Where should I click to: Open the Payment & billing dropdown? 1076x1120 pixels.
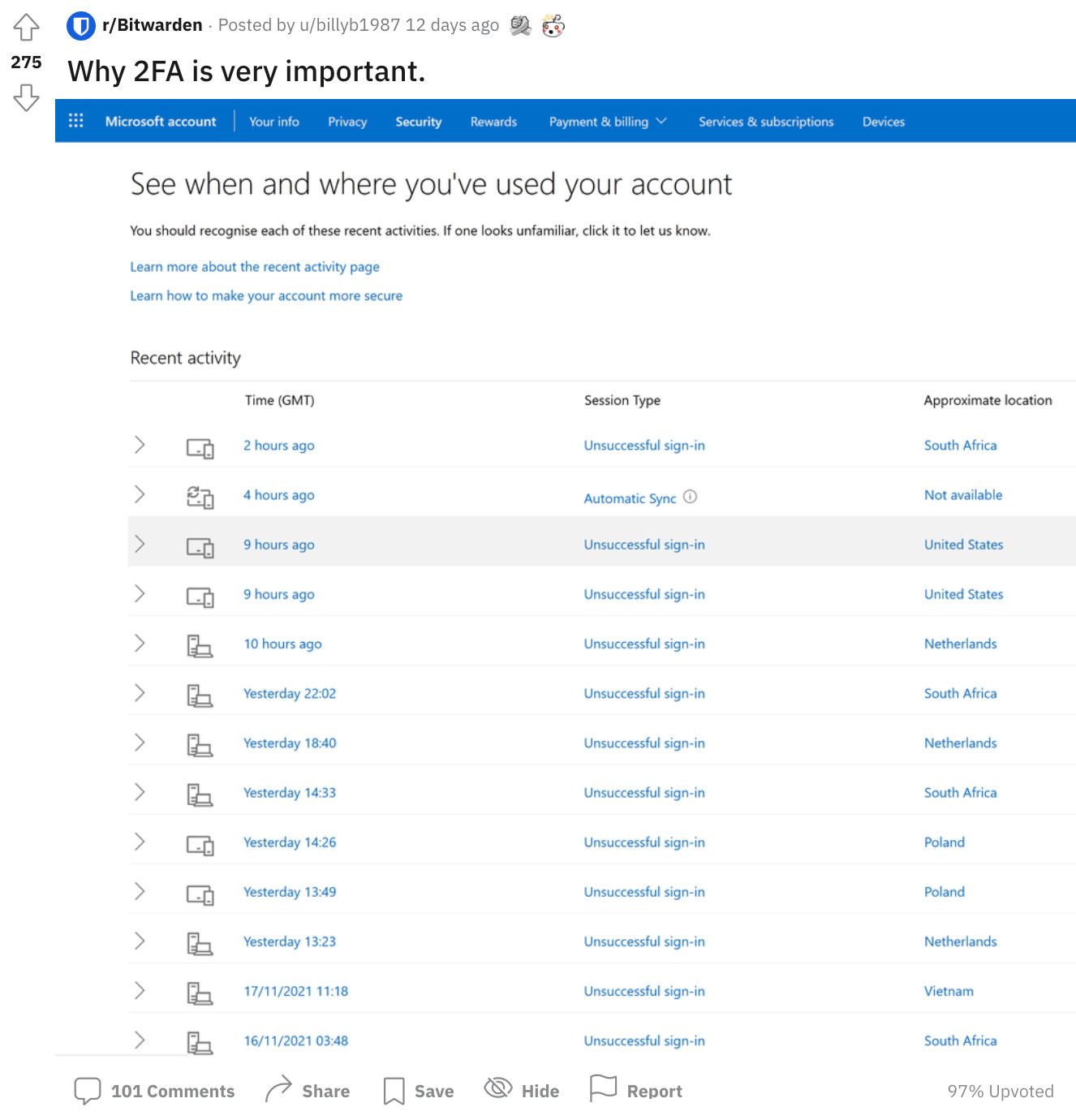607,121
